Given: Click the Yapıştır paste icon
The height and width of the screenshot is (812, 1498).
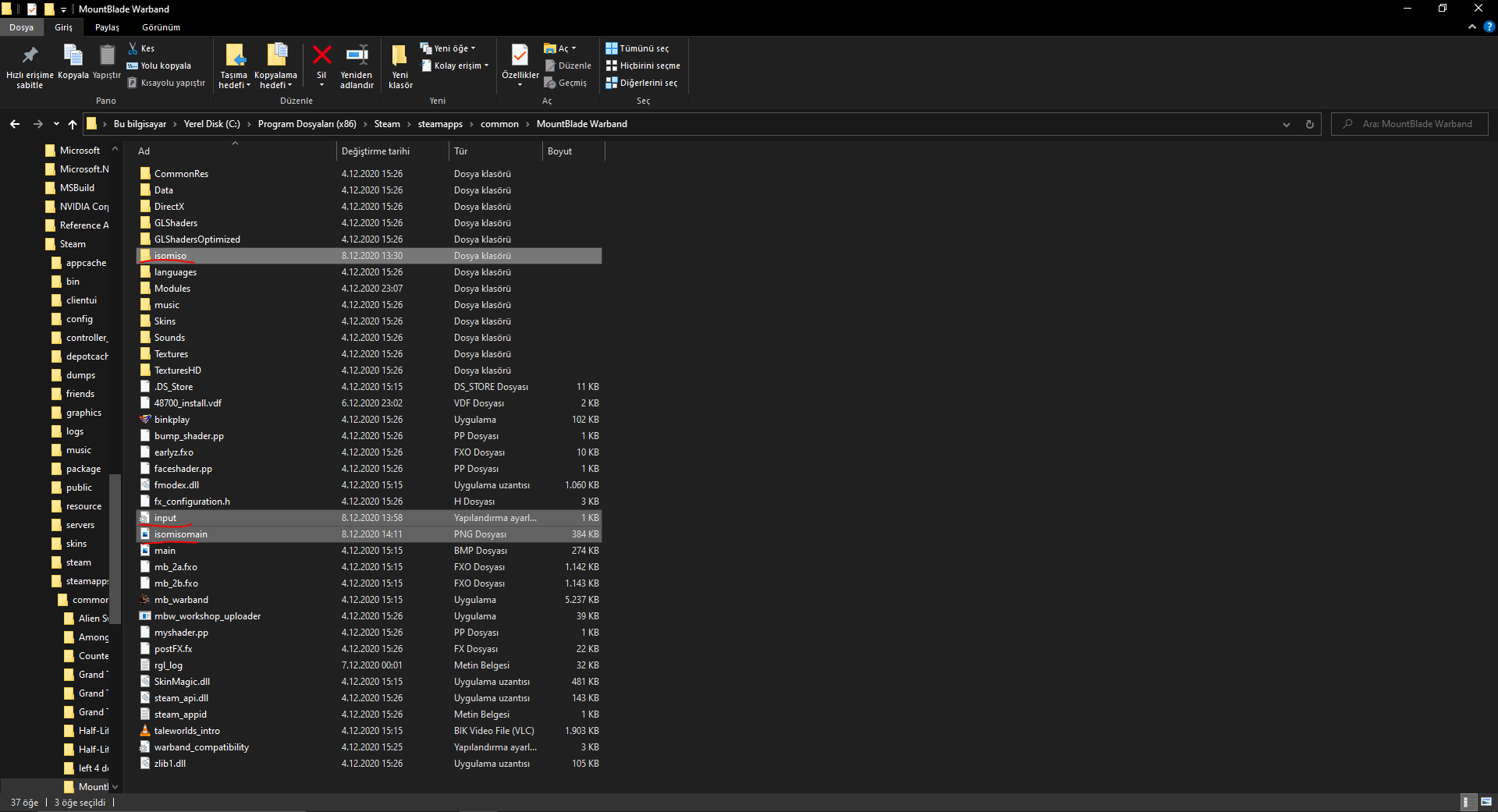Looking at the screenshot, I should click(107, 62).
